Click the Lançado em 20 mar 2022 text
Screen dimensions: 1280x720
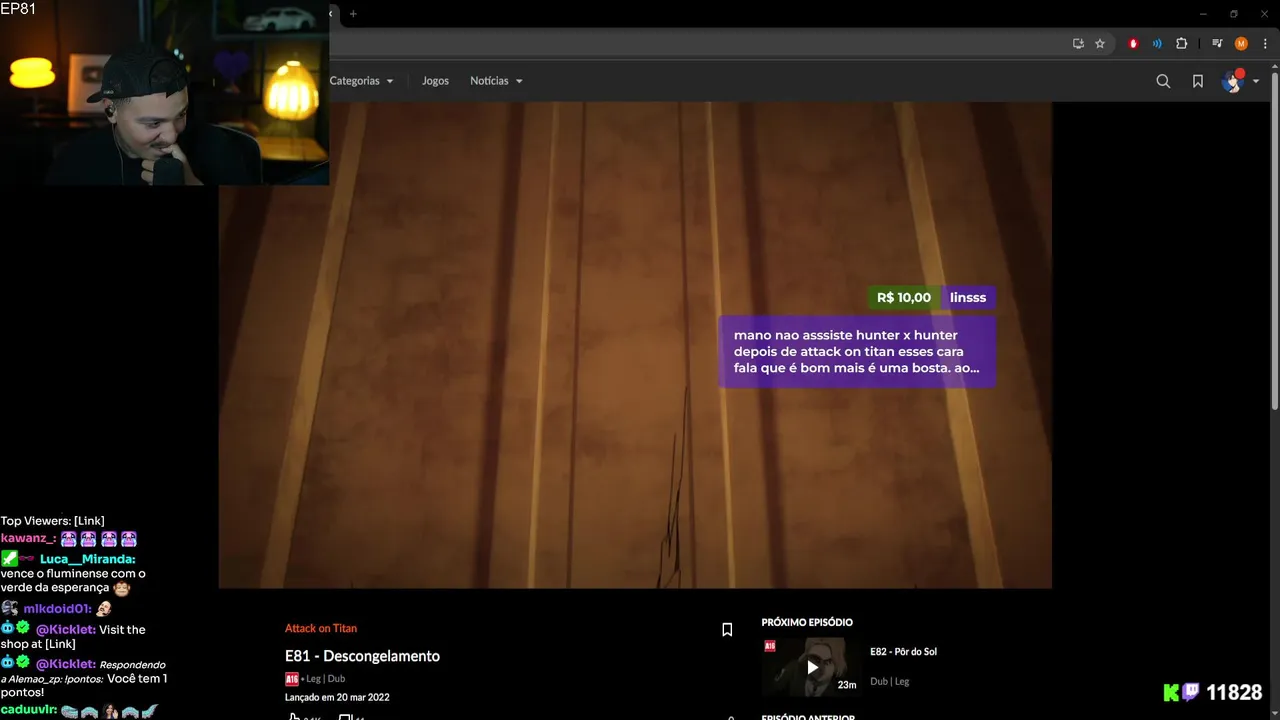[x=337, y=697]
